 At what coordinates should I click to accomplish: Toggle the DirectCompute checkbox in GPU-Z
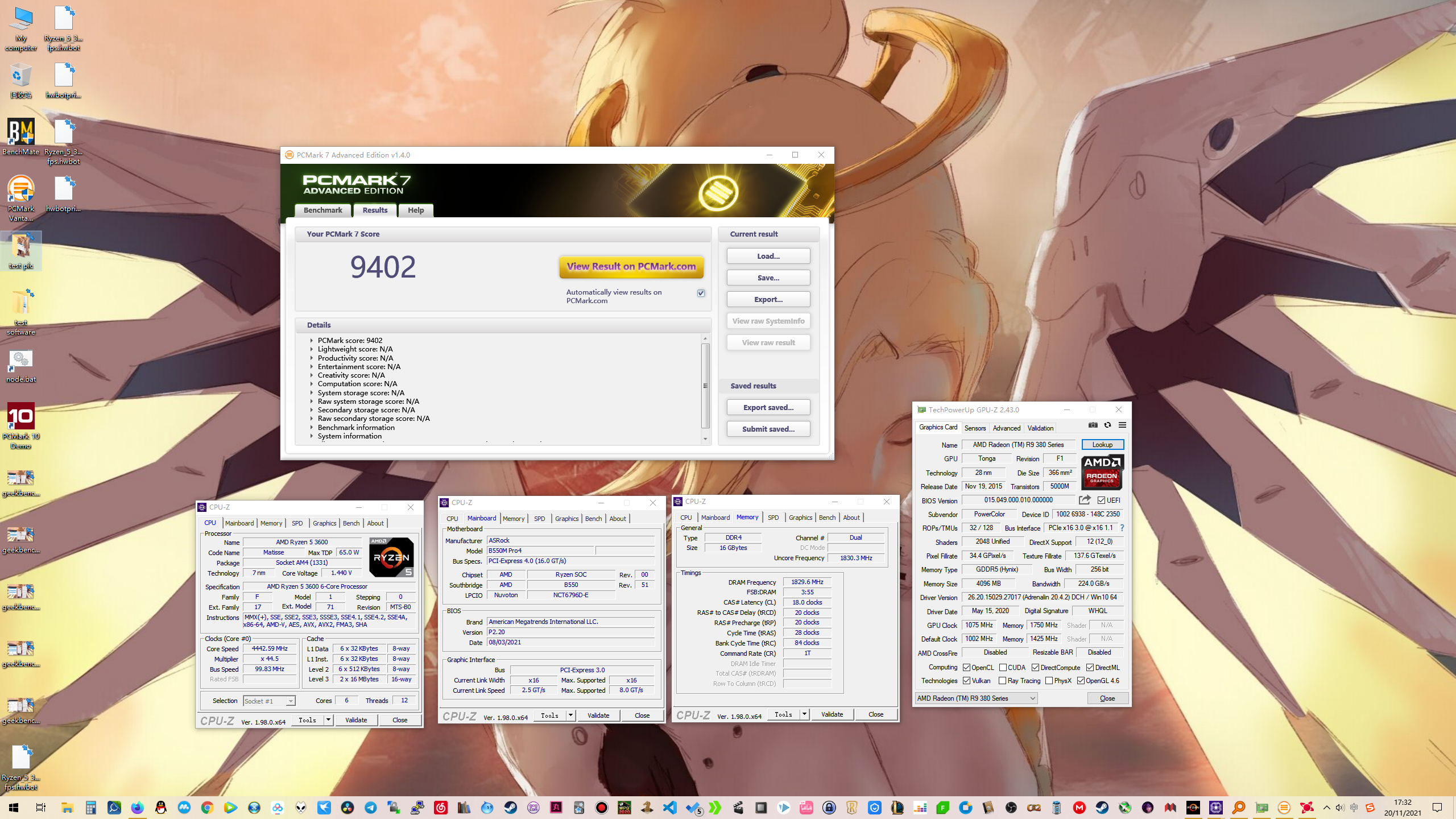1035,668
